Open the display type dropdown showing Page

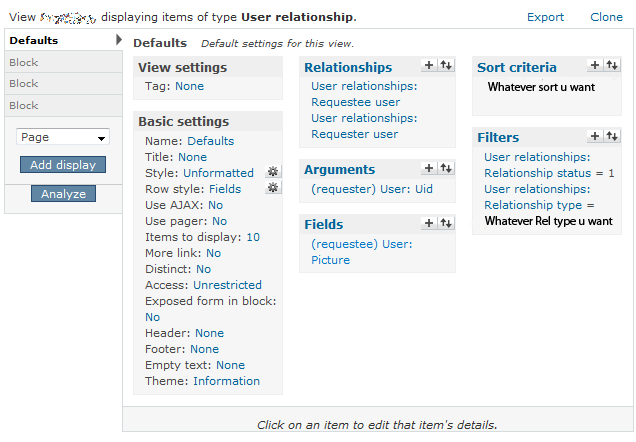[63, 137]
